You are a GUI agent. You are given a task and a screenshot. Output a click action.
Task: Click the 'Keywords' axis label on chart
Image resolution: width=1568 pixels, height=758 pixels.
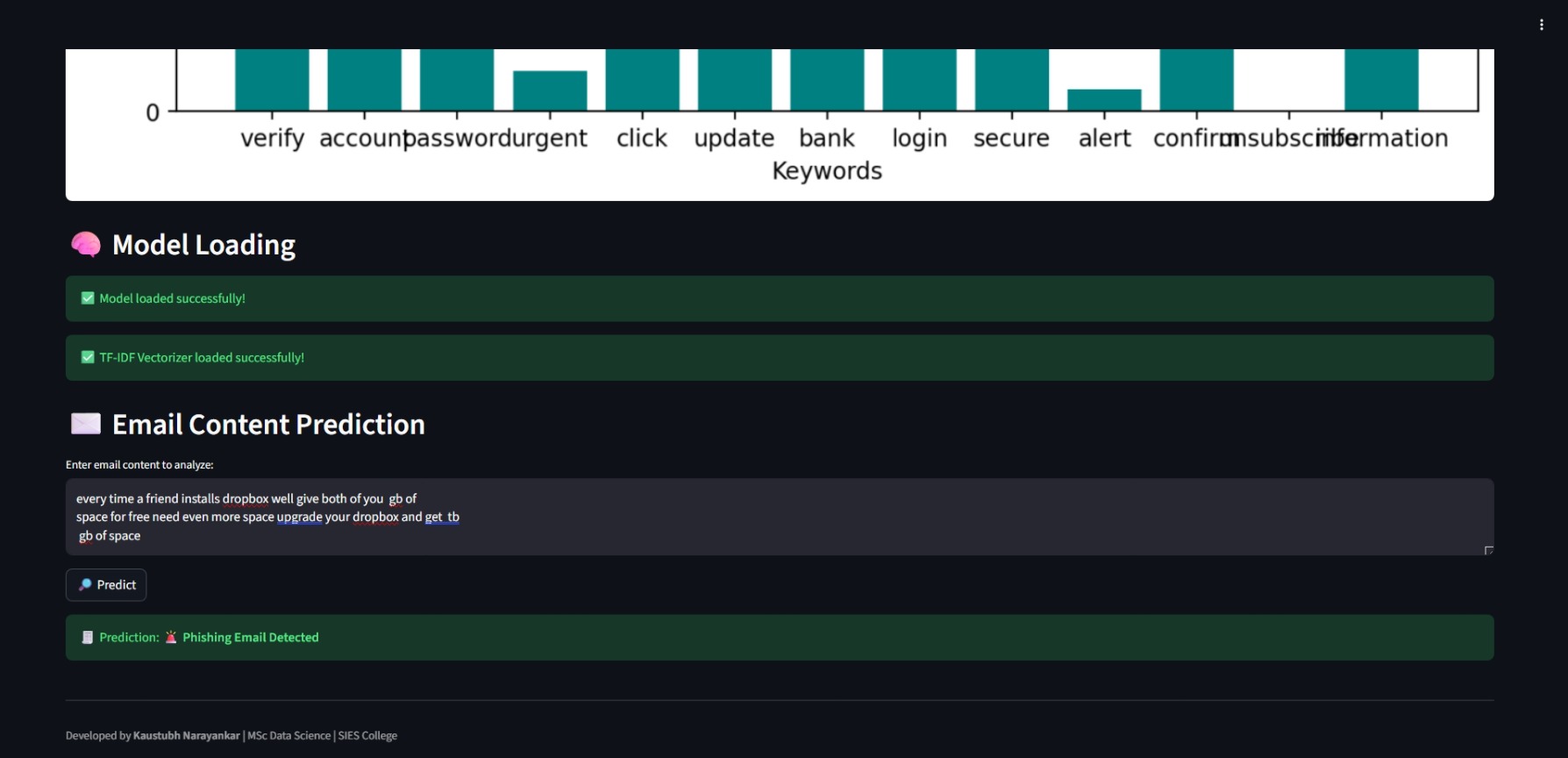[x=827, y=170]
